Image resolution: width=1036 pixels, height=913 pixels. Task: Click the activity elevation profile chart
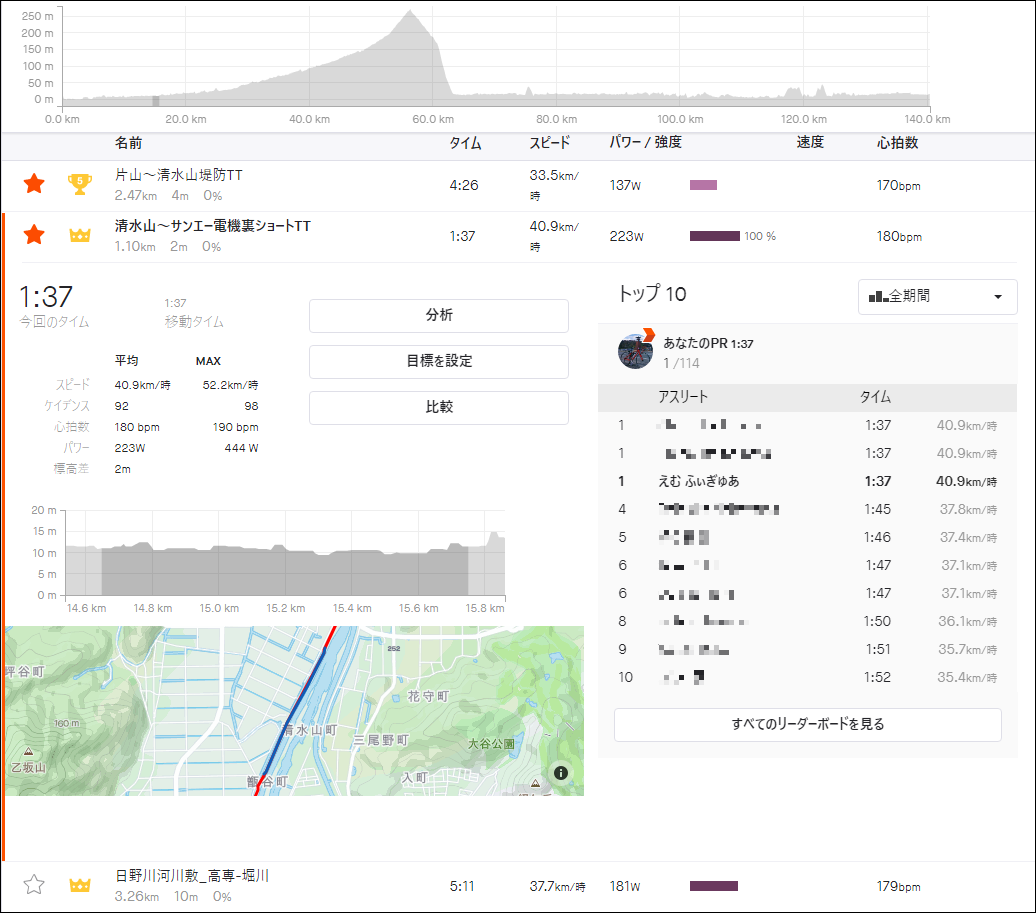click(x=496, y=57)
